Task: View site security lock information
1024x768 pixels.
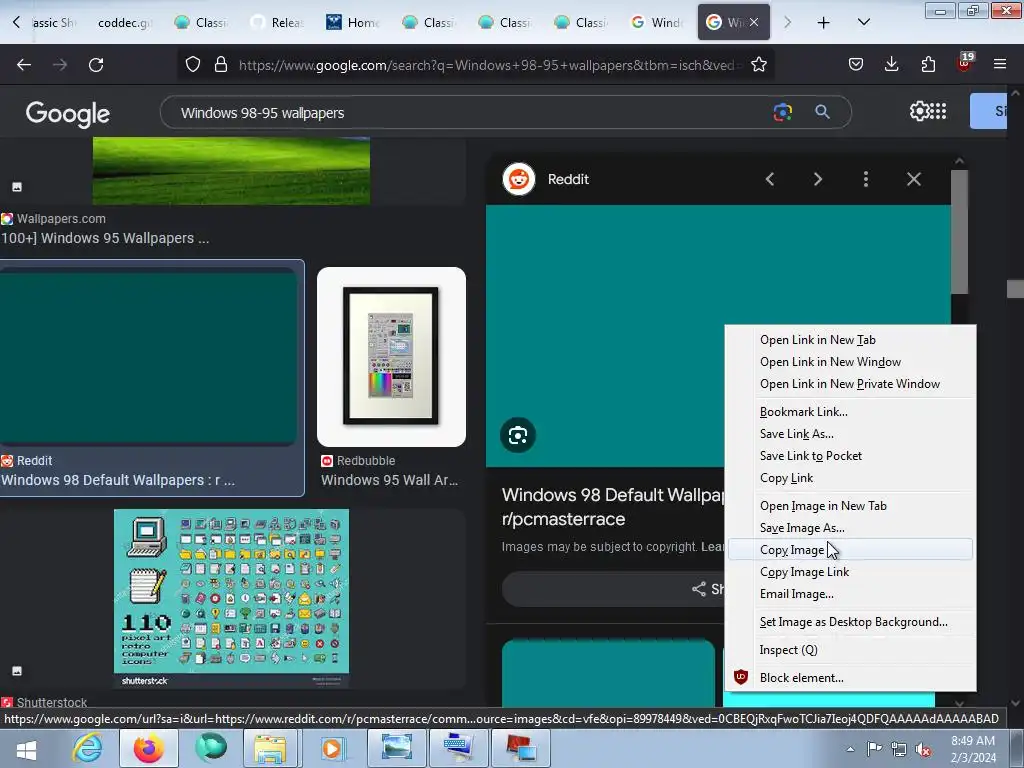Action: click(x=221, y=65)
